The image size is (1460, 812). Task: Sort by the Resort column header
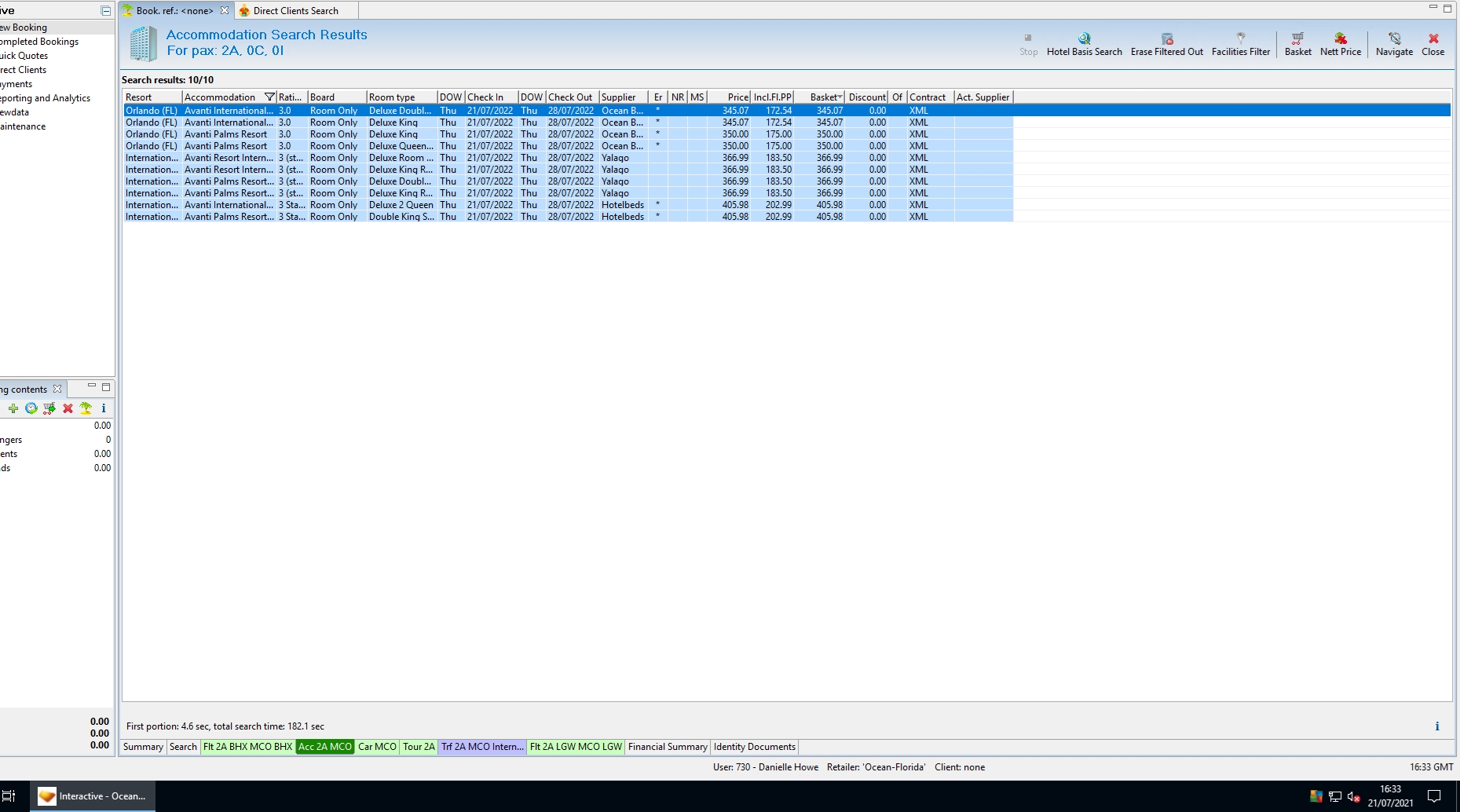152,97
